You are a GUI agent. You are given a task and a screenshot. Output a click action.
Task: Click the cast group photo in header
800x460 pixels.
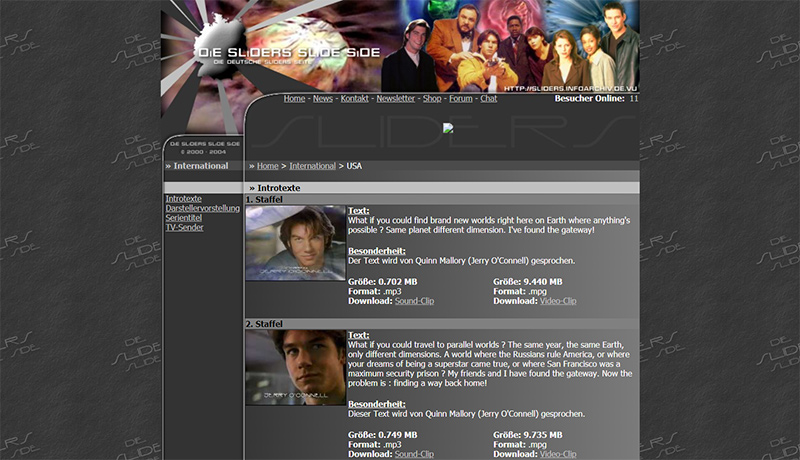[510, 47]
